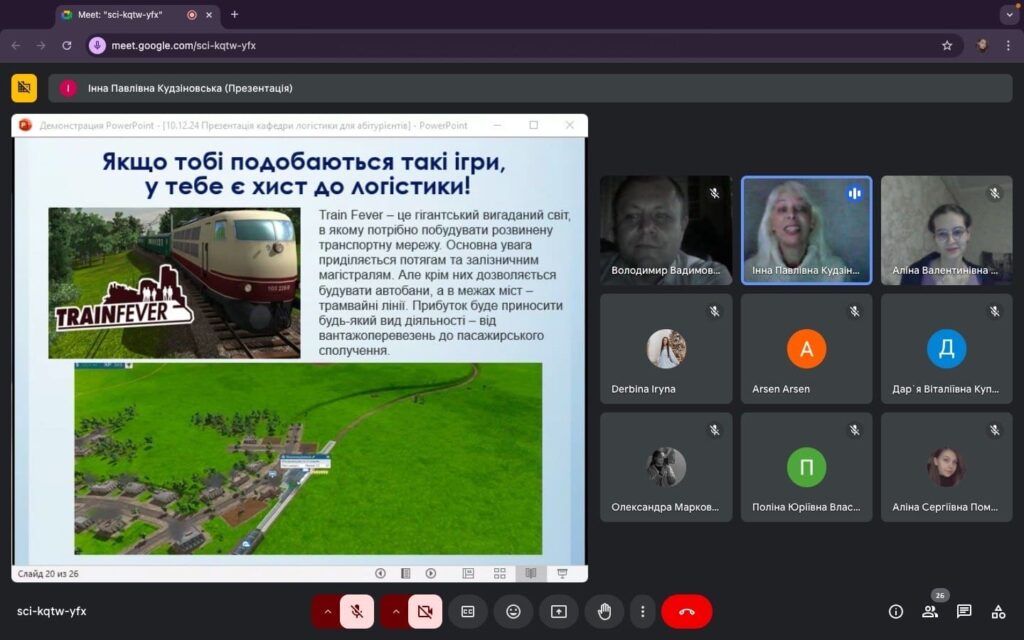Click the yellow stop-presentation-view icon
The image size is (1024, 640).
[24, 88]
